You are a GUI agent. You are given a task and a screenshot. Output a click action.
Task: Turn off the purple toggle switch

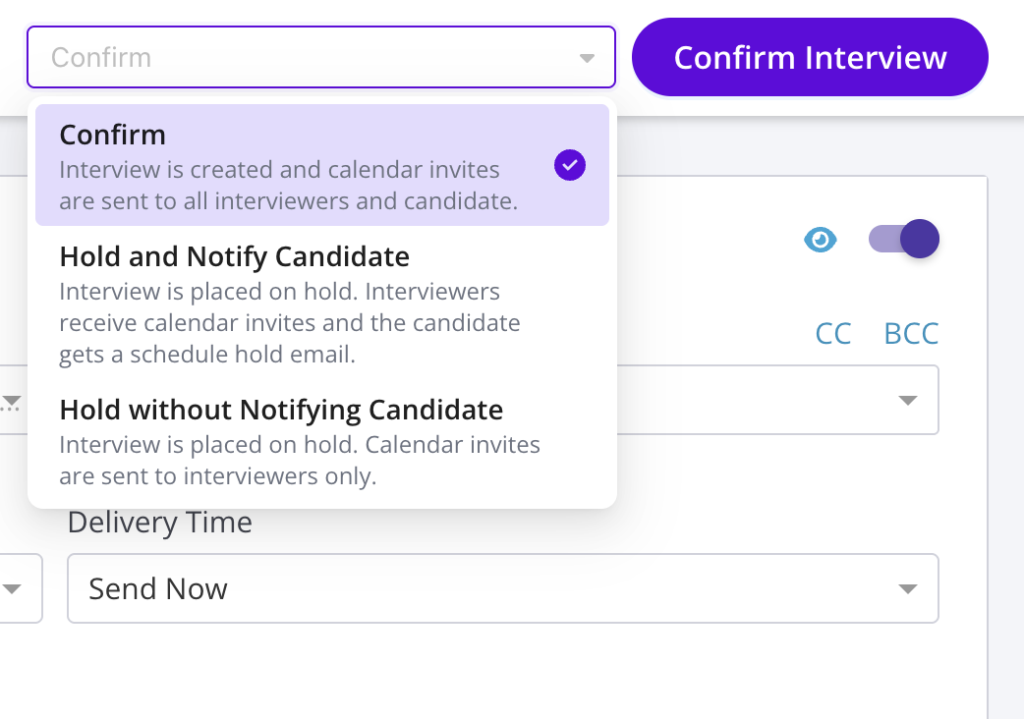pyautogui.click(x=904, y=239)
